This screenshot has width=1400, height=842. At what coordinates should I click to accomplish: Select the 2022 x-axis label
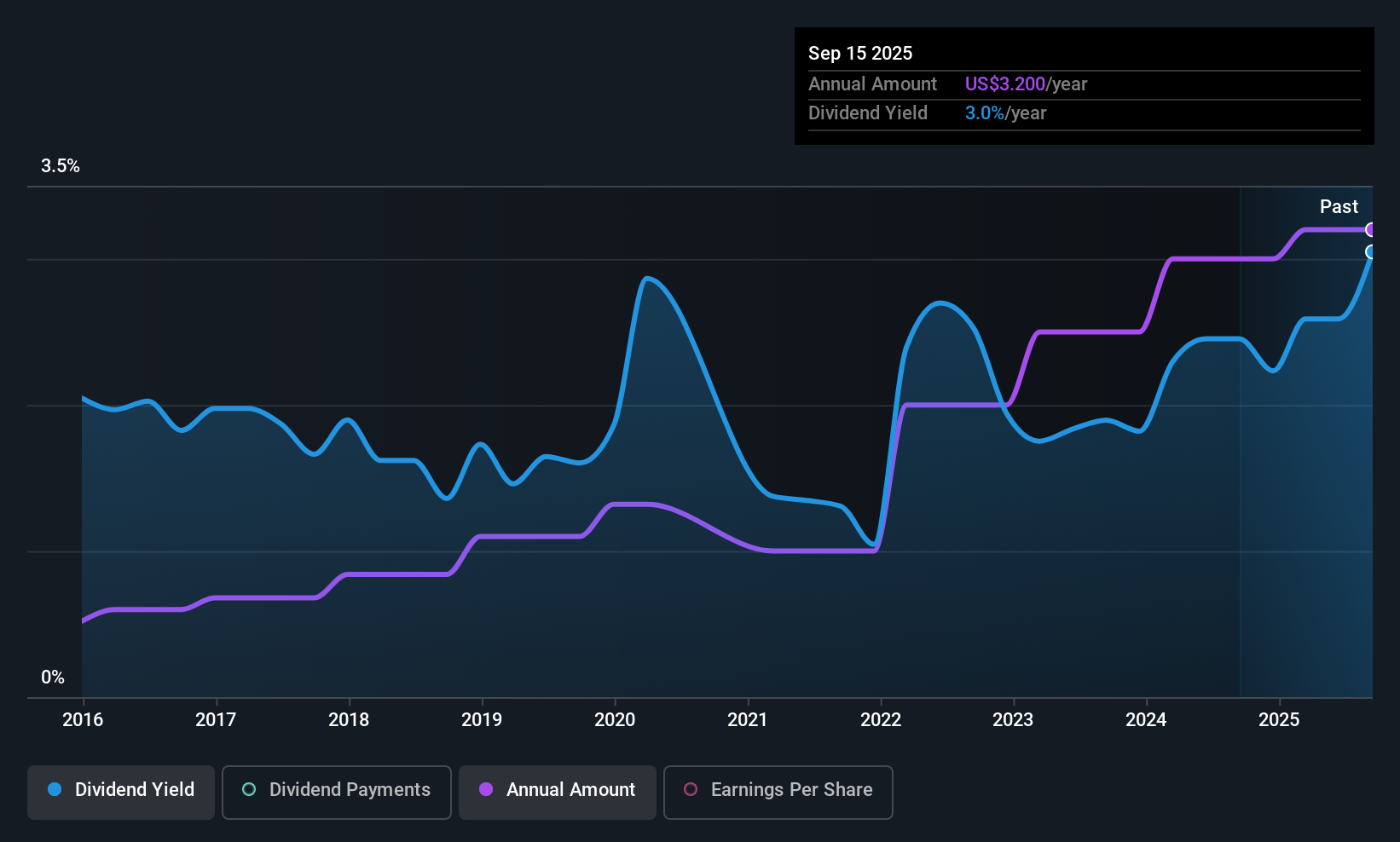(x=881, y=720)
